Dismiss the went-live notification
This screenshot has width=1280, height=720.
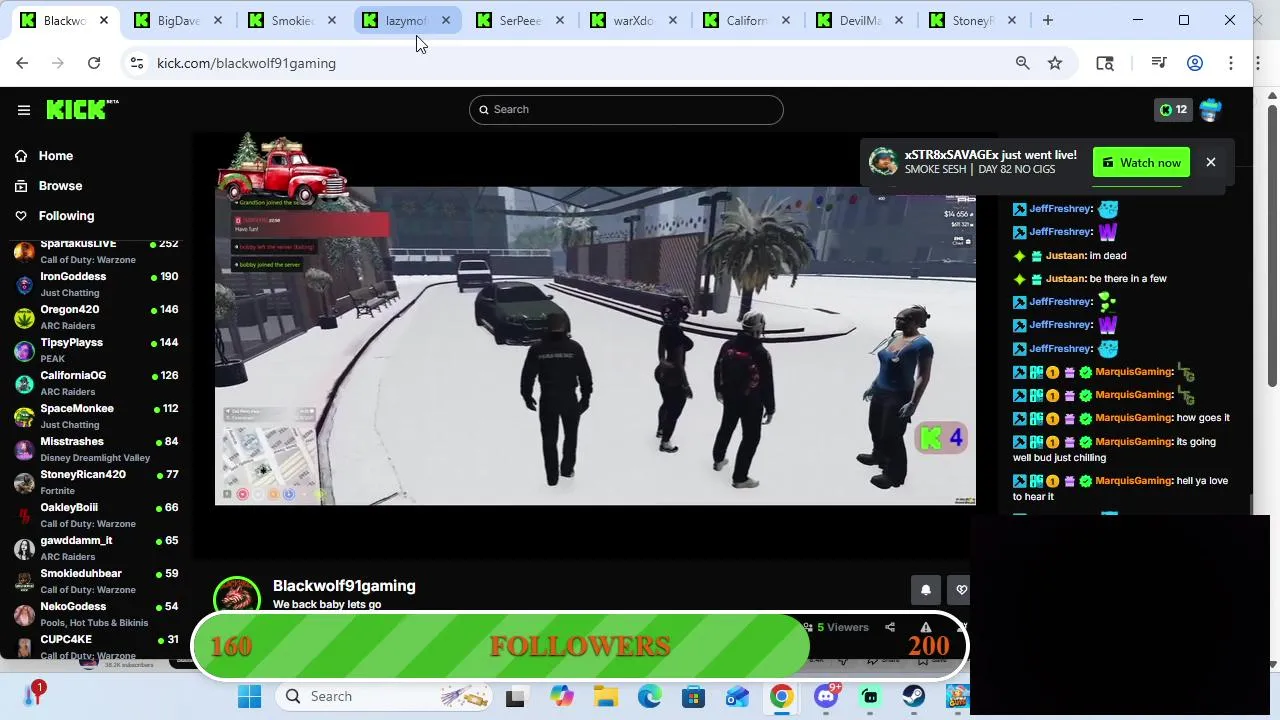[1210, 162]
